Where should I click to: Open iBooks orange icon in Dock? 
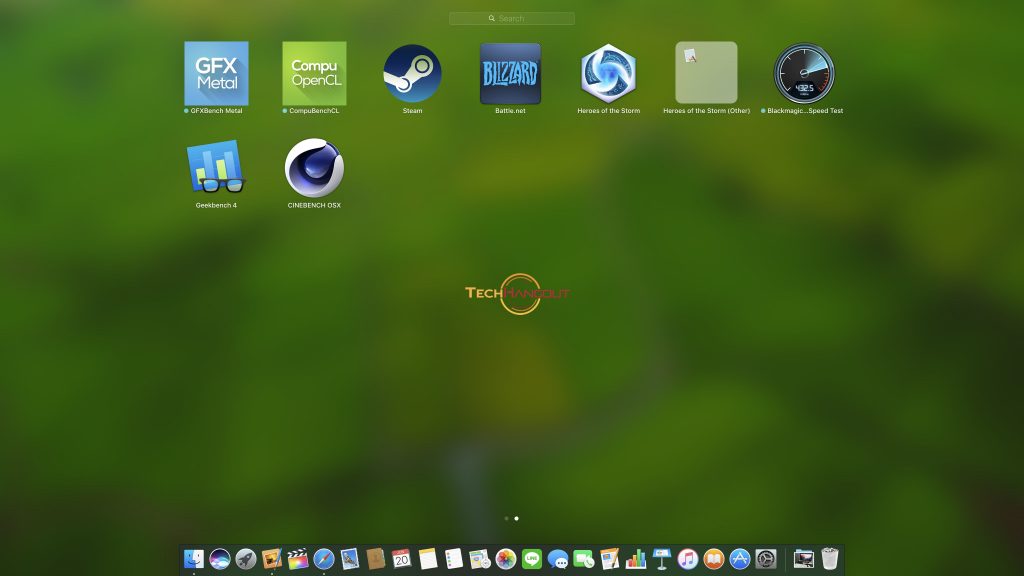pos(714,559)
